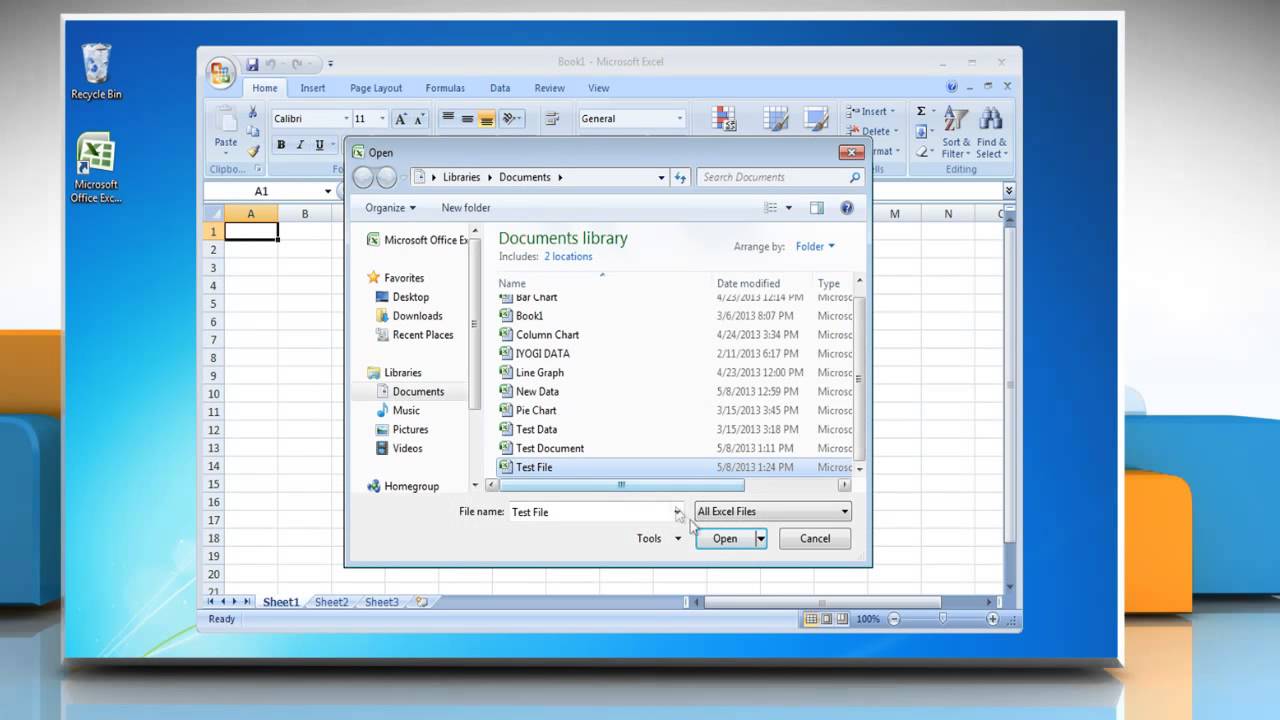Decrease font size with Shrink Font
Screen dimensions: 1280x720
(419, 118)
